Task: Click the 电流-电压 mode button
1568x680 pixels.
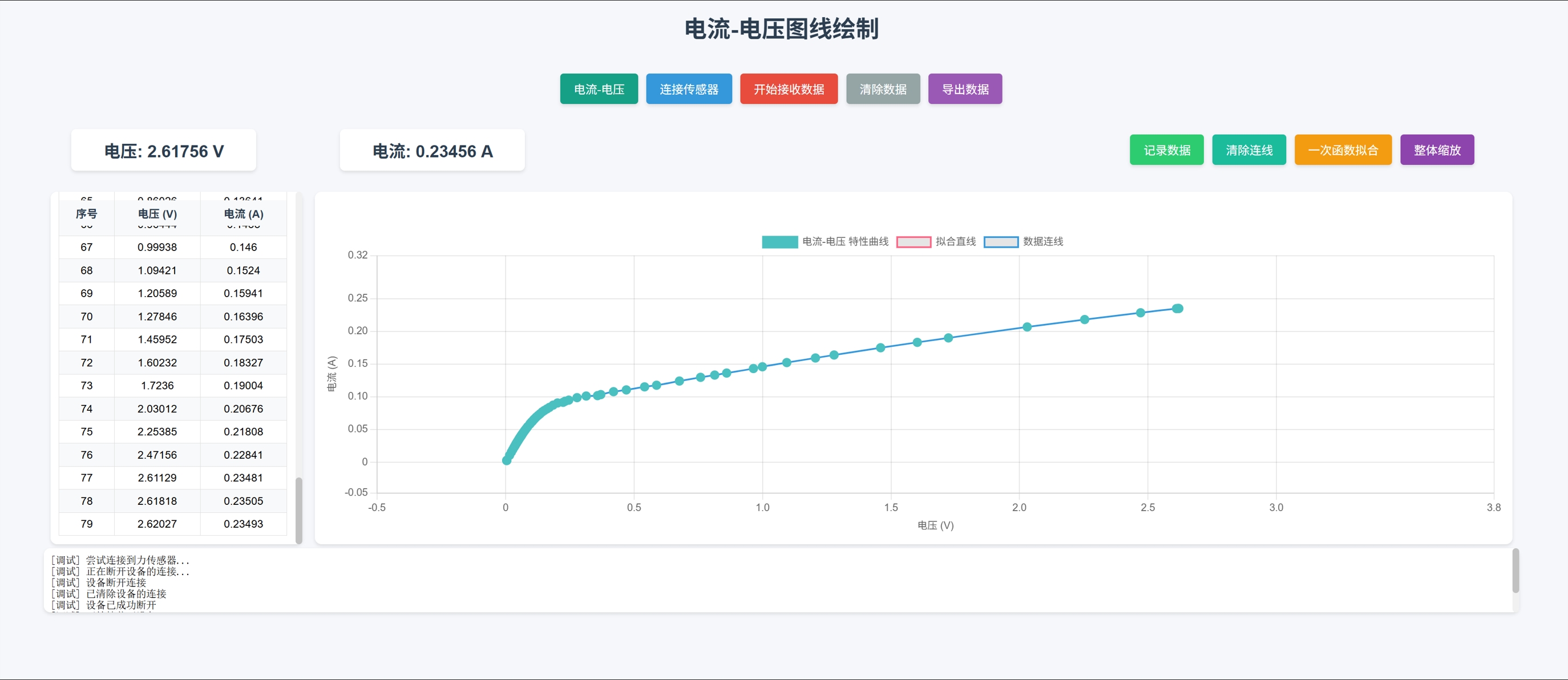Action: [x=599, y=89]
